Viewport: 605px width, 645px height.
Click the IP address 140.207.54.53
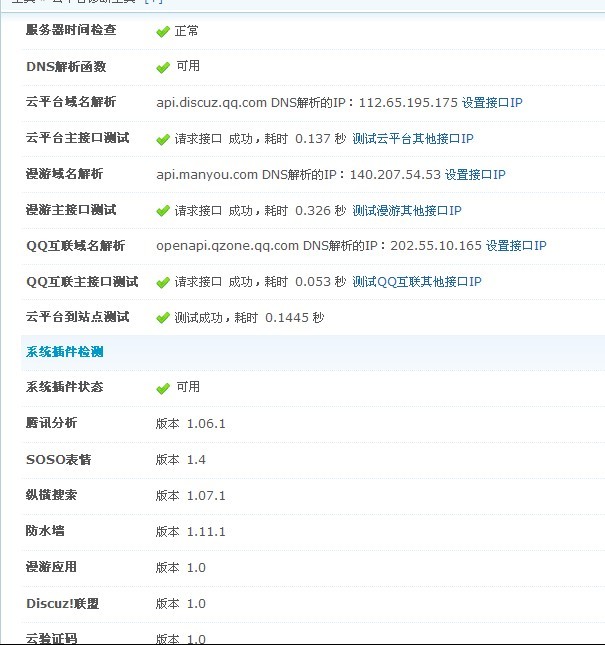tap(395, 174)
